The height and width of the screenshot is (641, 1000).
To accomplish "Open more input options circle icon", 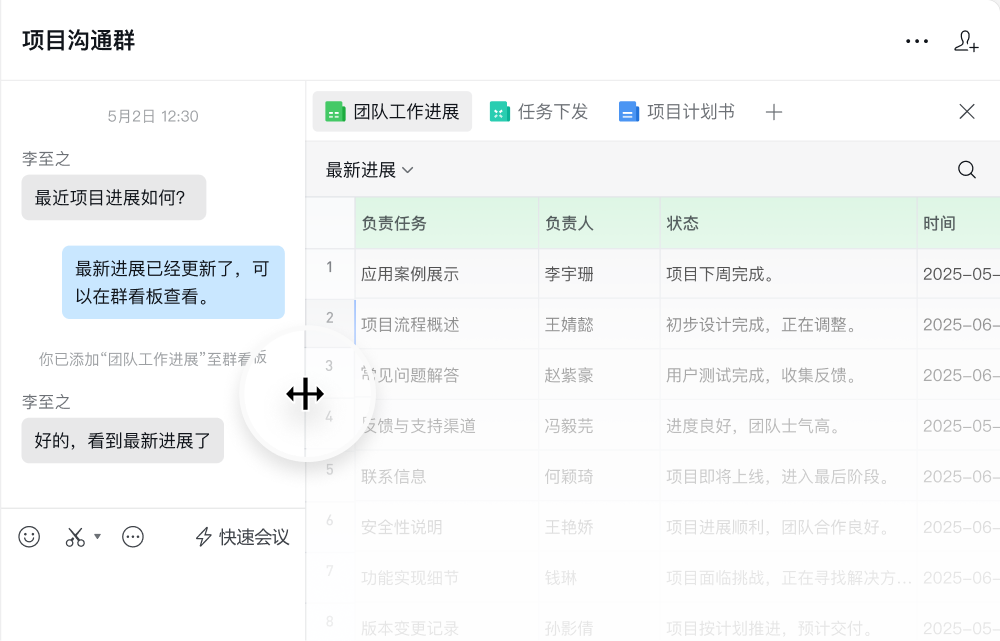I will 133,537.
